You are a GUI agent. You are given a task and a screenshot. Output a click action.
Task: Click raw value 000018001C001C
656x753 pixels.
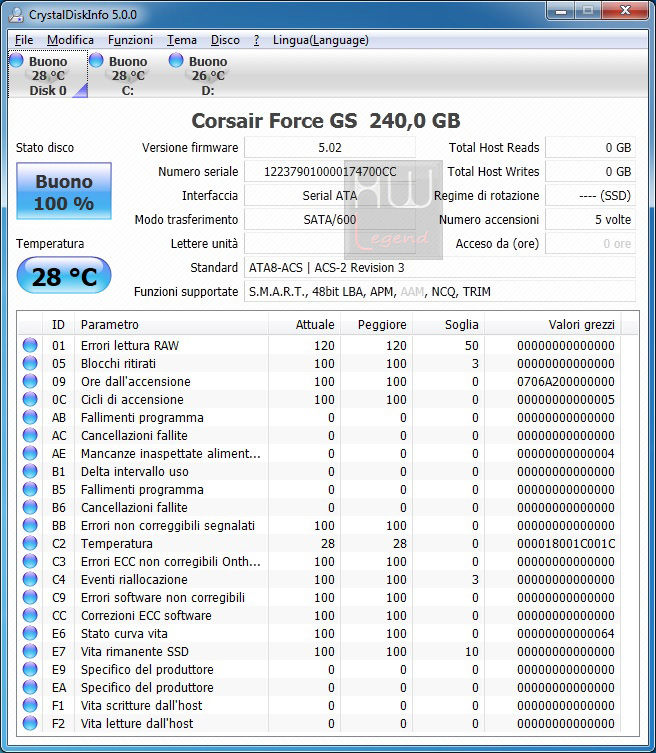[566, 543]
